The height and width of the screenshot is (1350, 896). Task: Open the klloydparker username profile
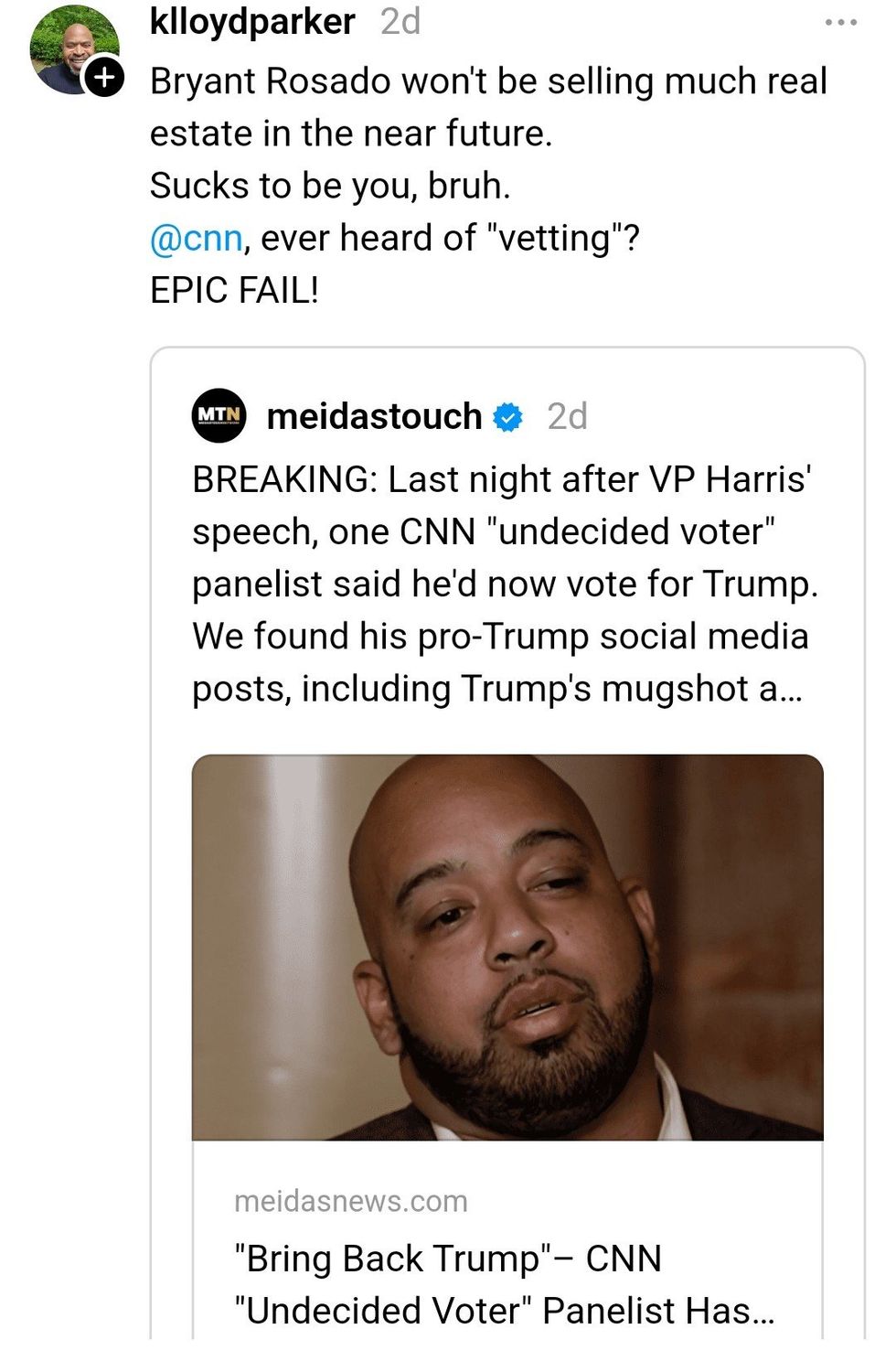(x=252, y=21)
